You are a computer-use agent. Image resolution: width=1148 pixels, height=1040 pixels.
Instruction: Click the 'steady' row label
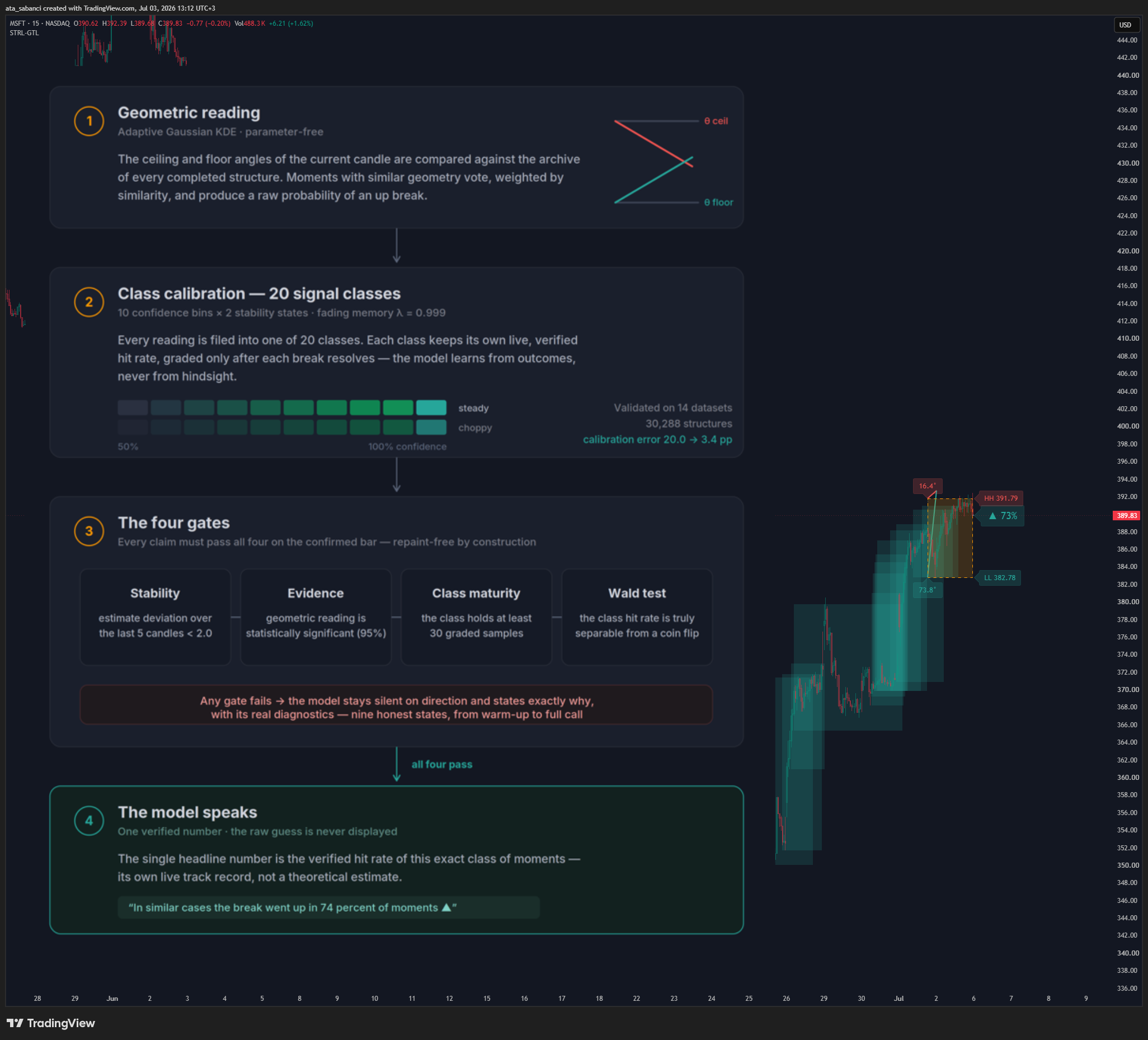pyautogui.click(x=473, y=408)
